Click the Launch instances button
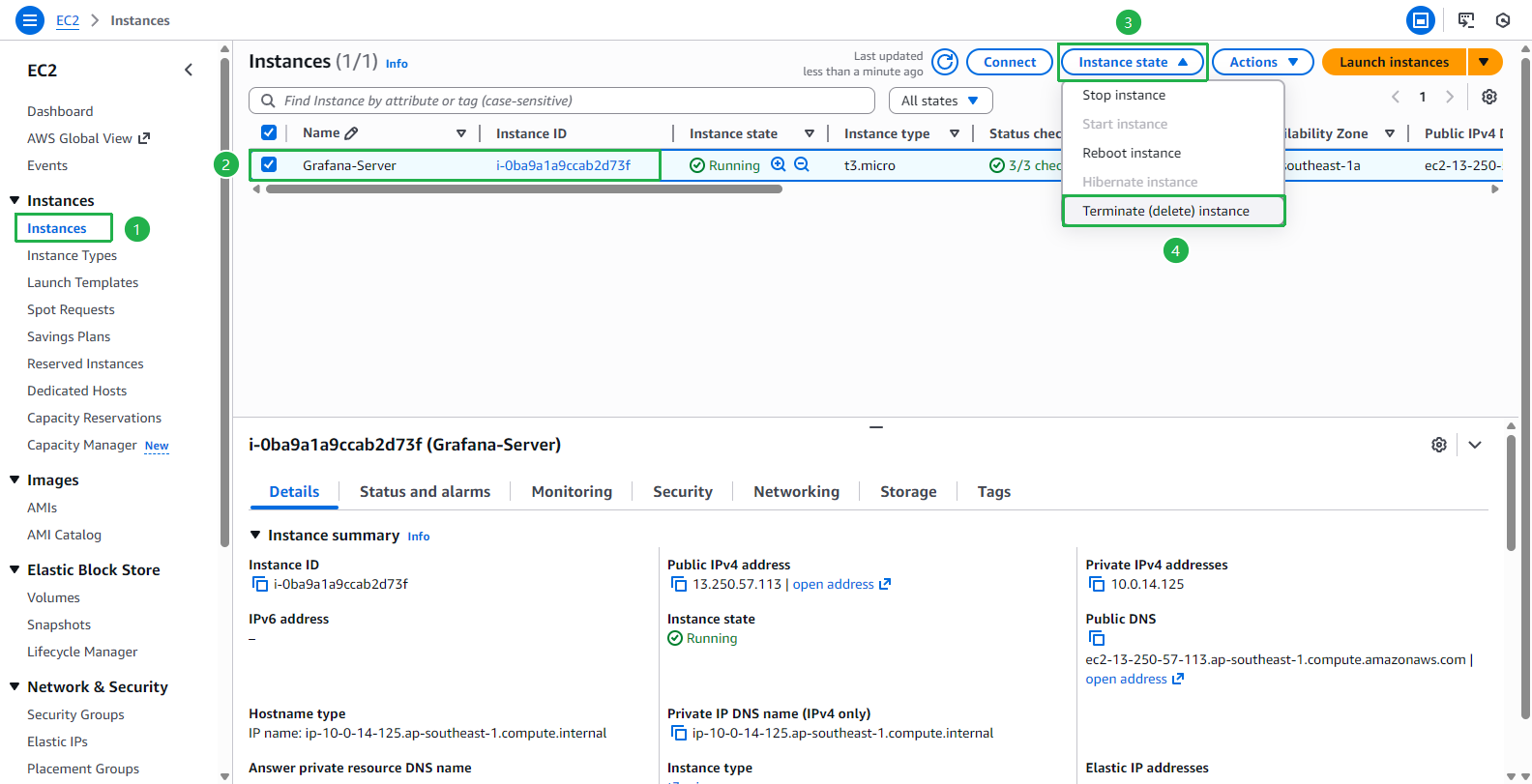Viewport: 1532px width, 784px height. (1394, 62)
